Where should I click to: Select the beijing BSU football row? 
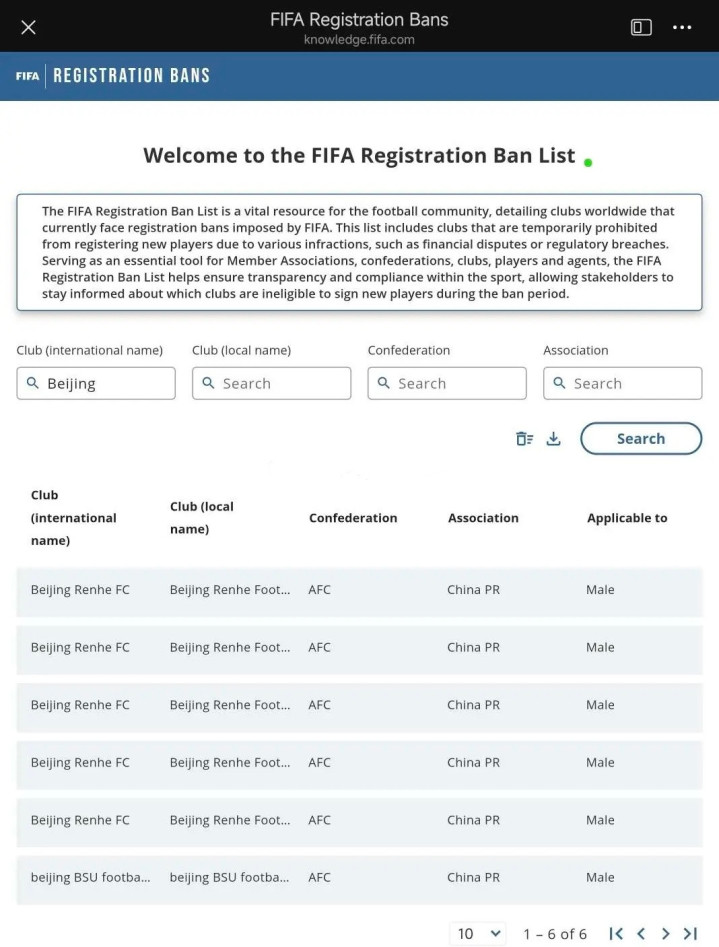coord(360,880)
